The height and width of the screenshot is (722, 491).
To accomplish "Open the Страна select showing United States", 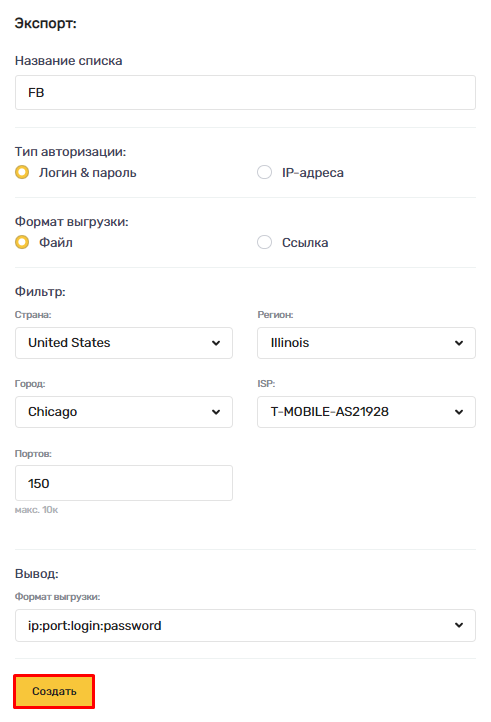I will point(124,343).
